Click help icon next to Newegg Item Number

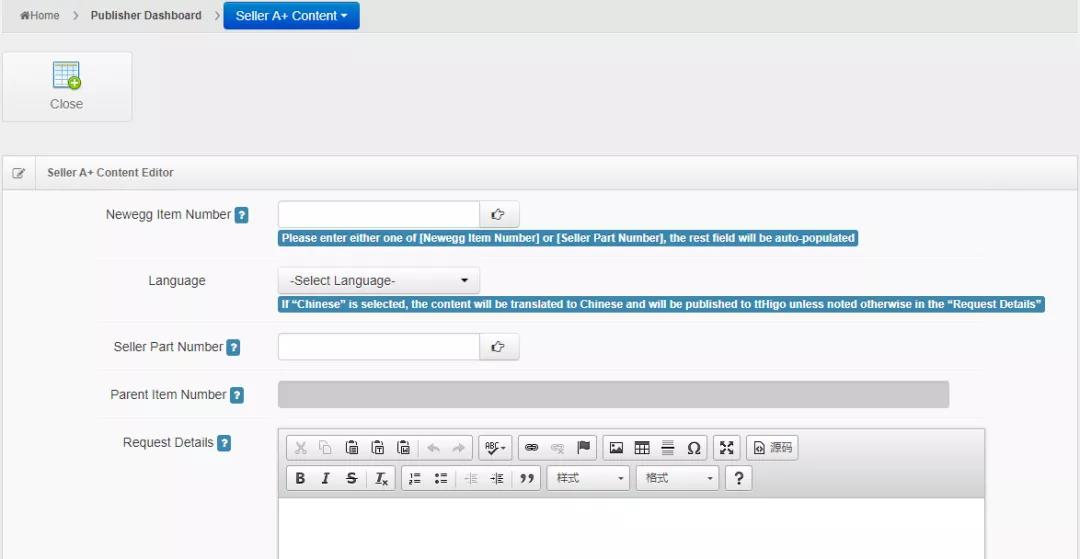(x=242, y=215)
